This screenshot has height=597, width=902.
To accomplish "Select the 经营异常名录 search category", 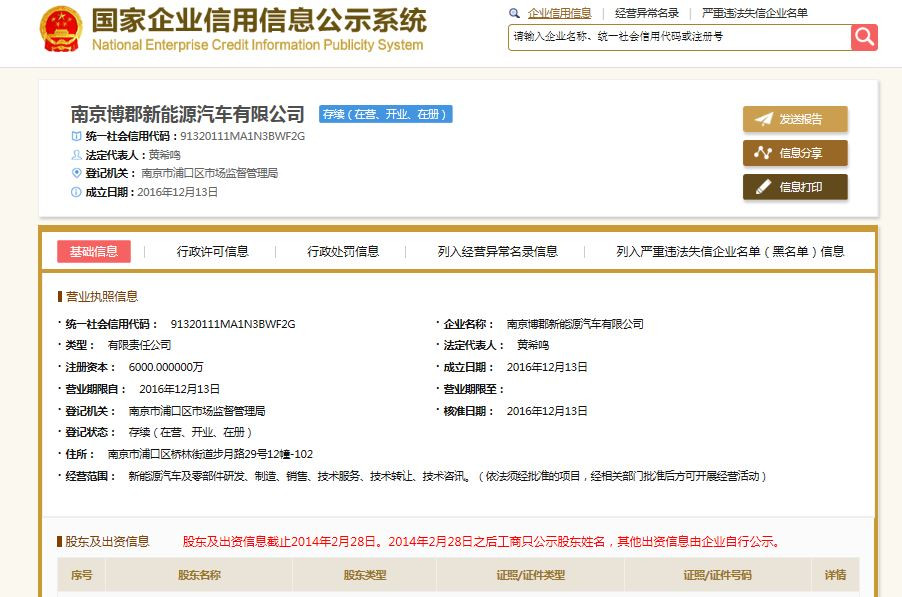I will [647, 13].
